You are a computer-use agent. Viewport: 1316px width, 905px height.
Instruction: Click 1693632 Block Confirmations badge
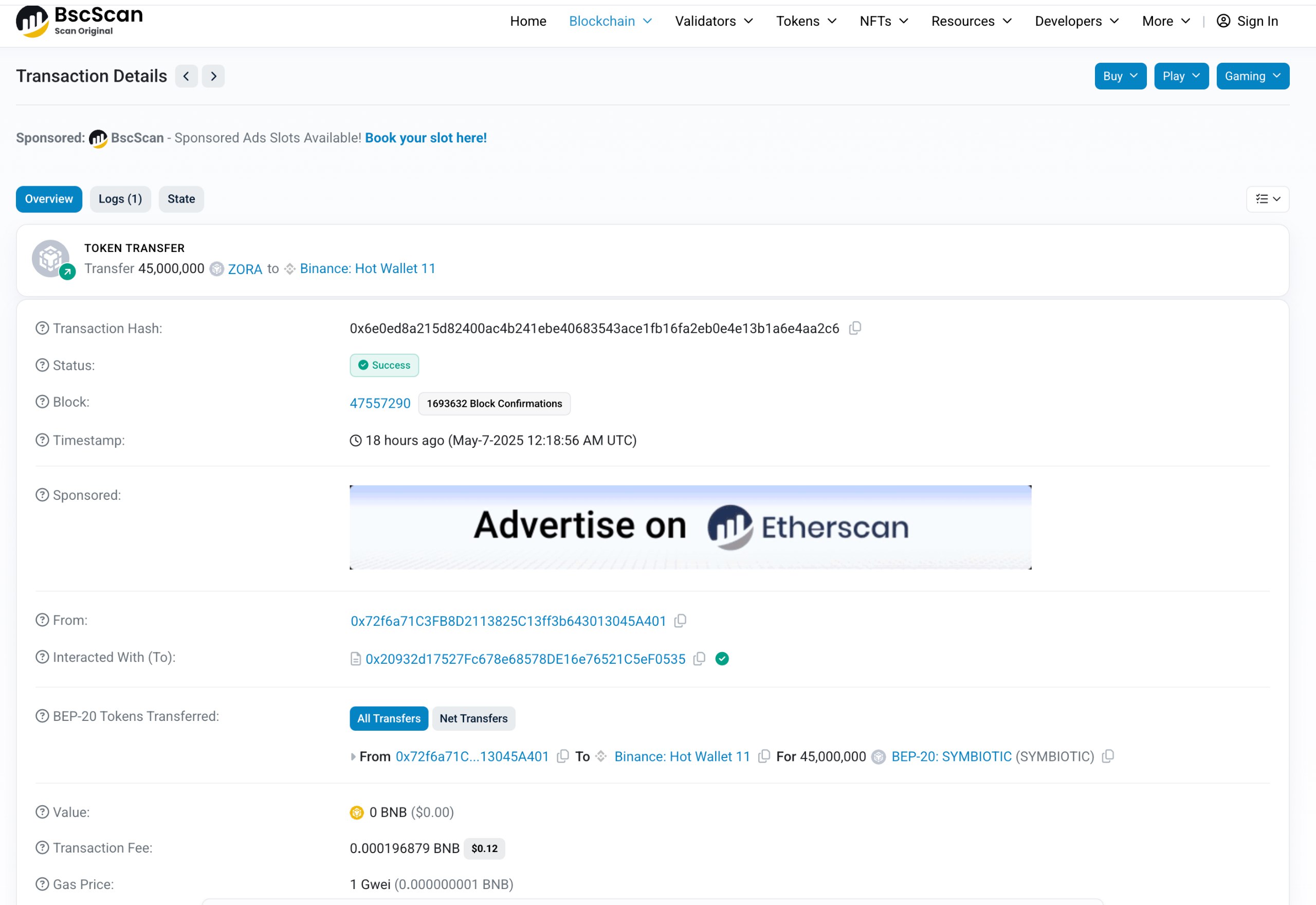click(493, 403)
